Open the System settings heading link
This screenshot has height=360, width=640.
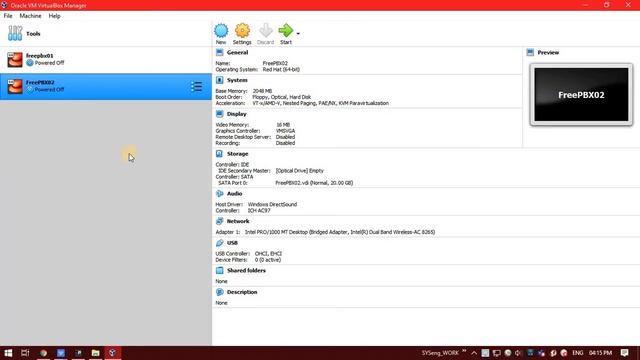pyautogui.click(x=237, y=80)
